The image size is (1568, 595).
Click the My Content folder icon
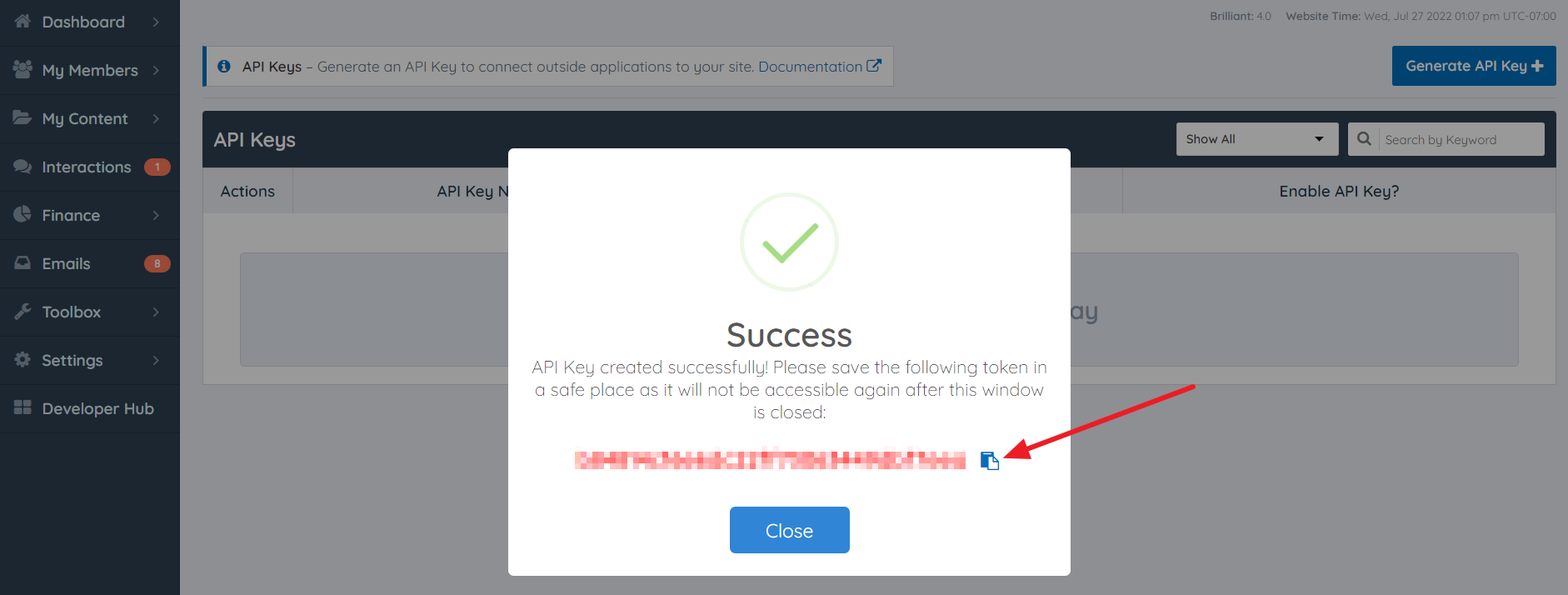22,117
